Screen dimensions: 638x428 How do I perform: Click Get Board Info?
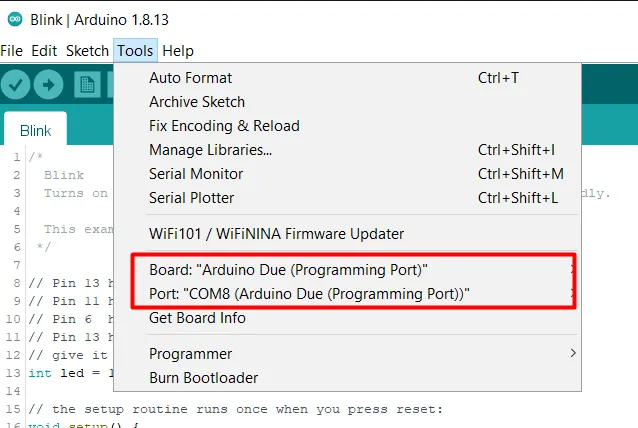click(197, 318)
